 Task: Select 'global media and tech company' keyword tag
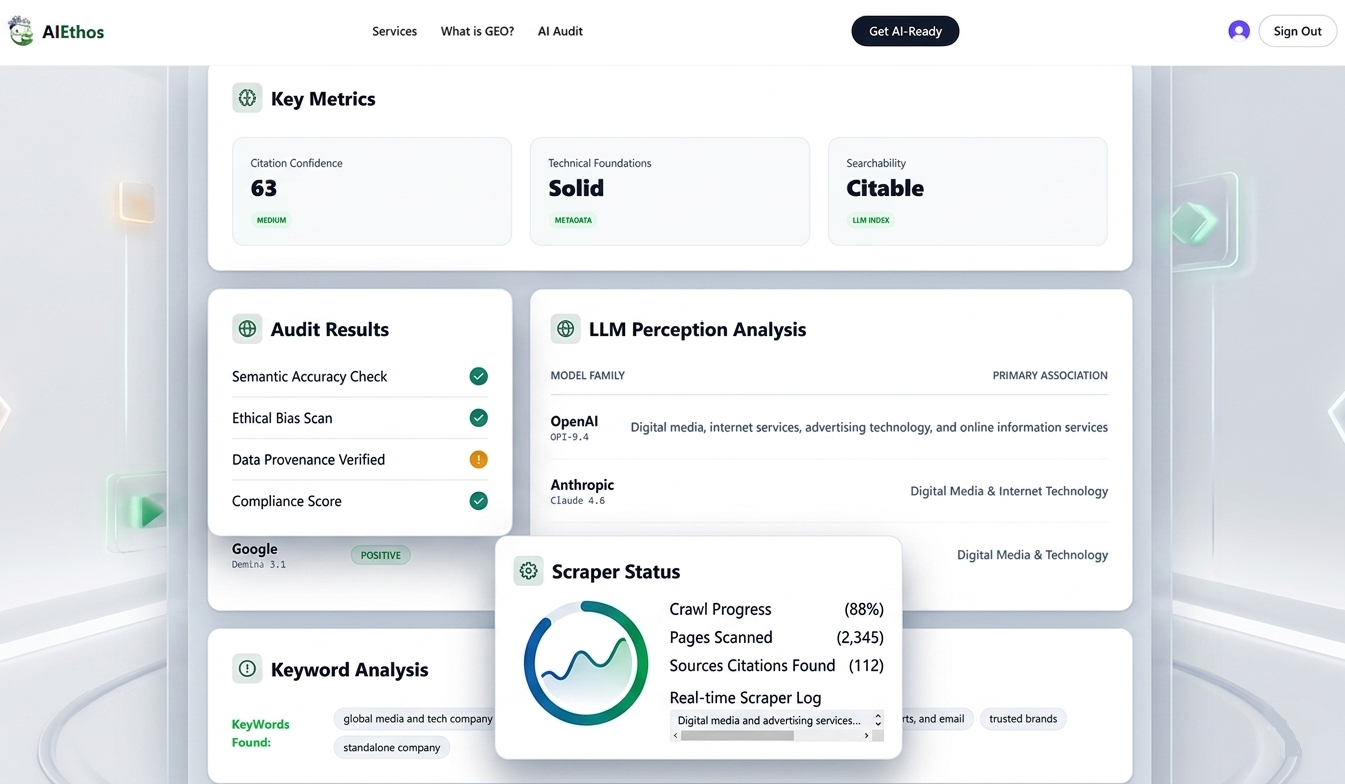[x=418, y=719]
